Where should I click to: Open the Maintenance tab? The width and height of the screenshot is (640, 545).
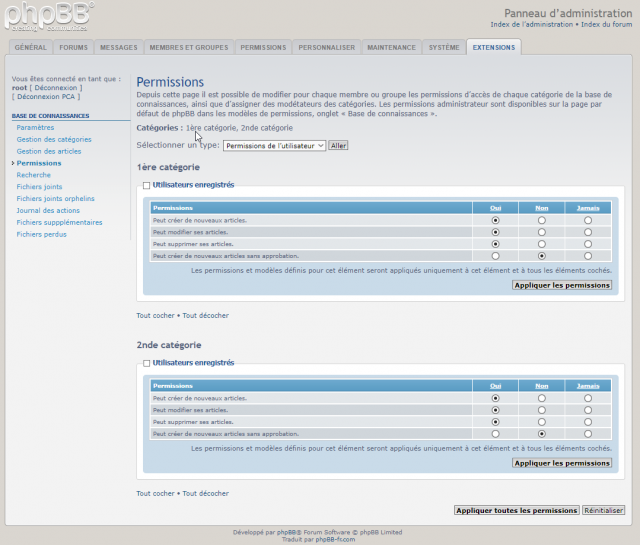tap(391, 47)
